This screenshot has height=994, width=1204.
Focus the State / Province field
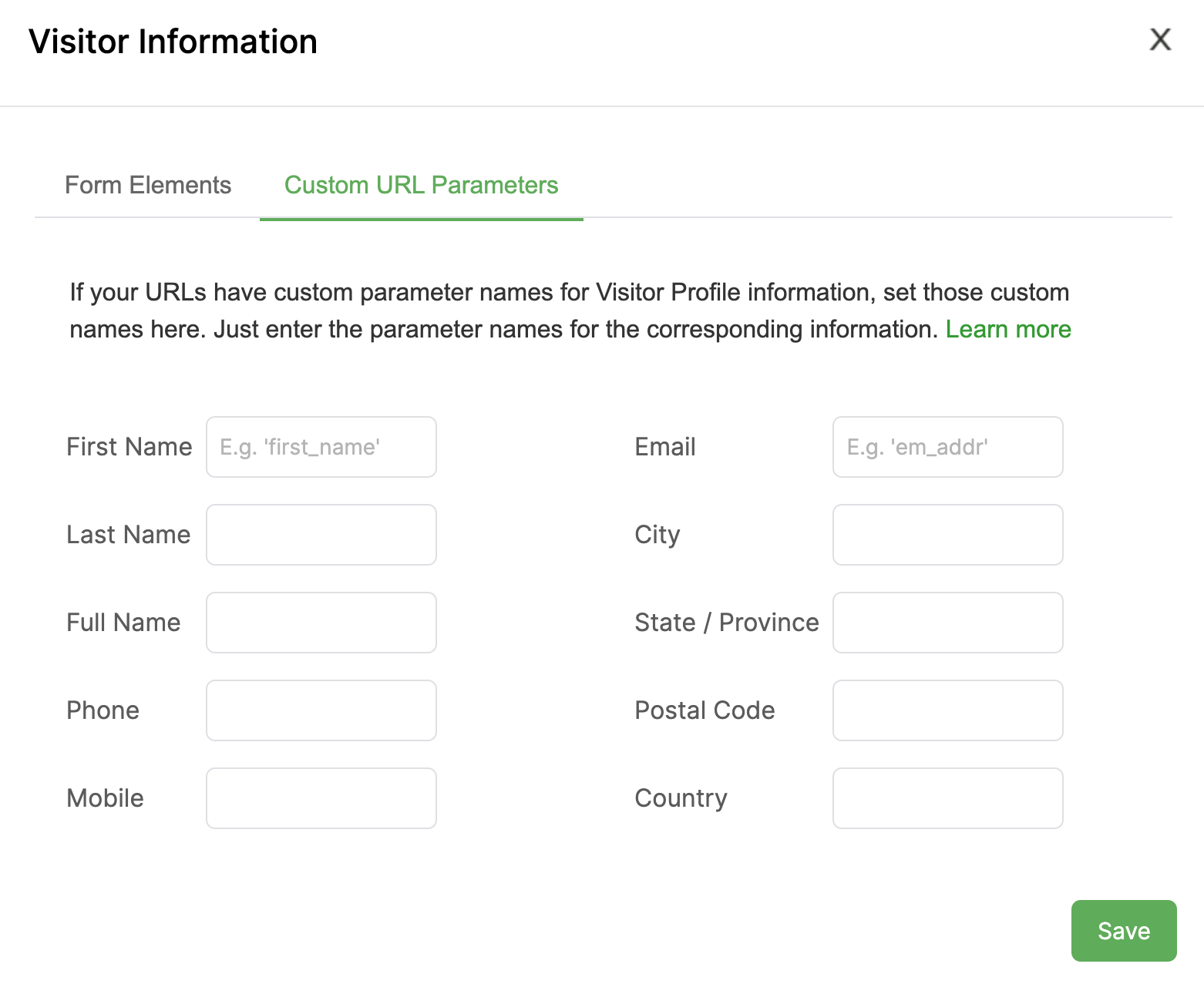click(947, 623)
